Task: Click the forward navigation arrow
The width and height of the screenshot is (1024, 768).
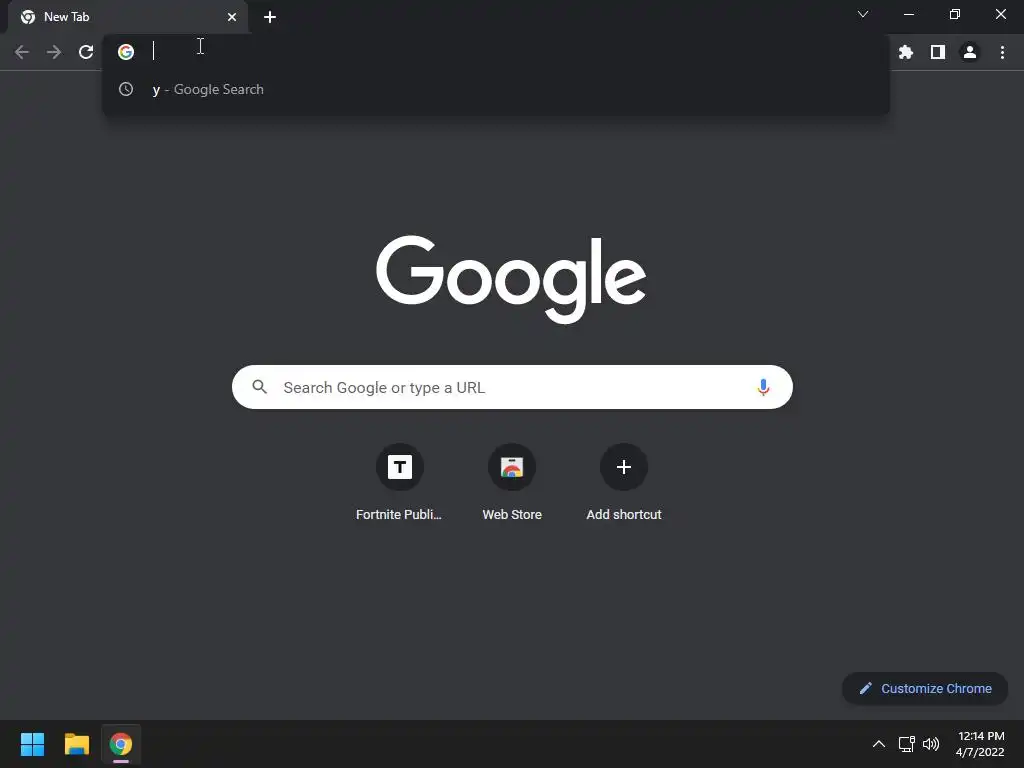Action: pos(54,52)
